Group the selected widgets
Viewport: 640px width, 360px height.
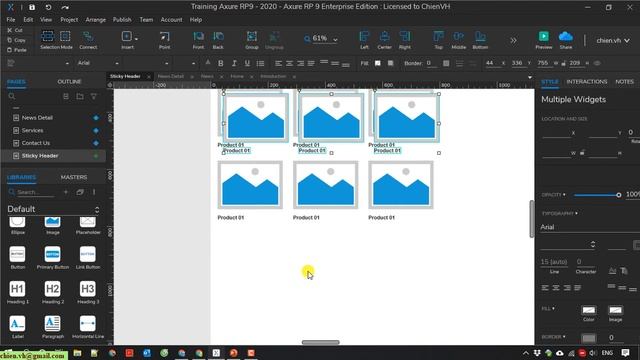[252, 40]
